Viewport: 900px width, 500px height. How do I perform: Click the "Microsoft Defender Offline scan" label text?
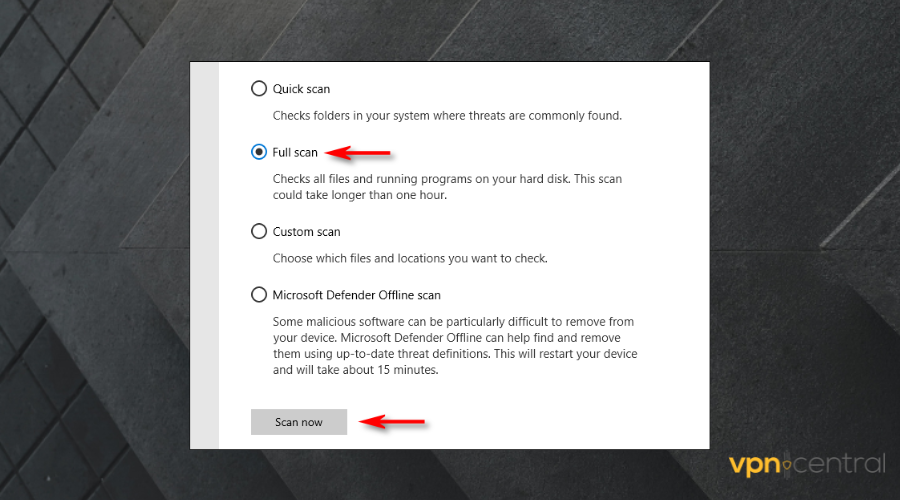coord(356,295)
